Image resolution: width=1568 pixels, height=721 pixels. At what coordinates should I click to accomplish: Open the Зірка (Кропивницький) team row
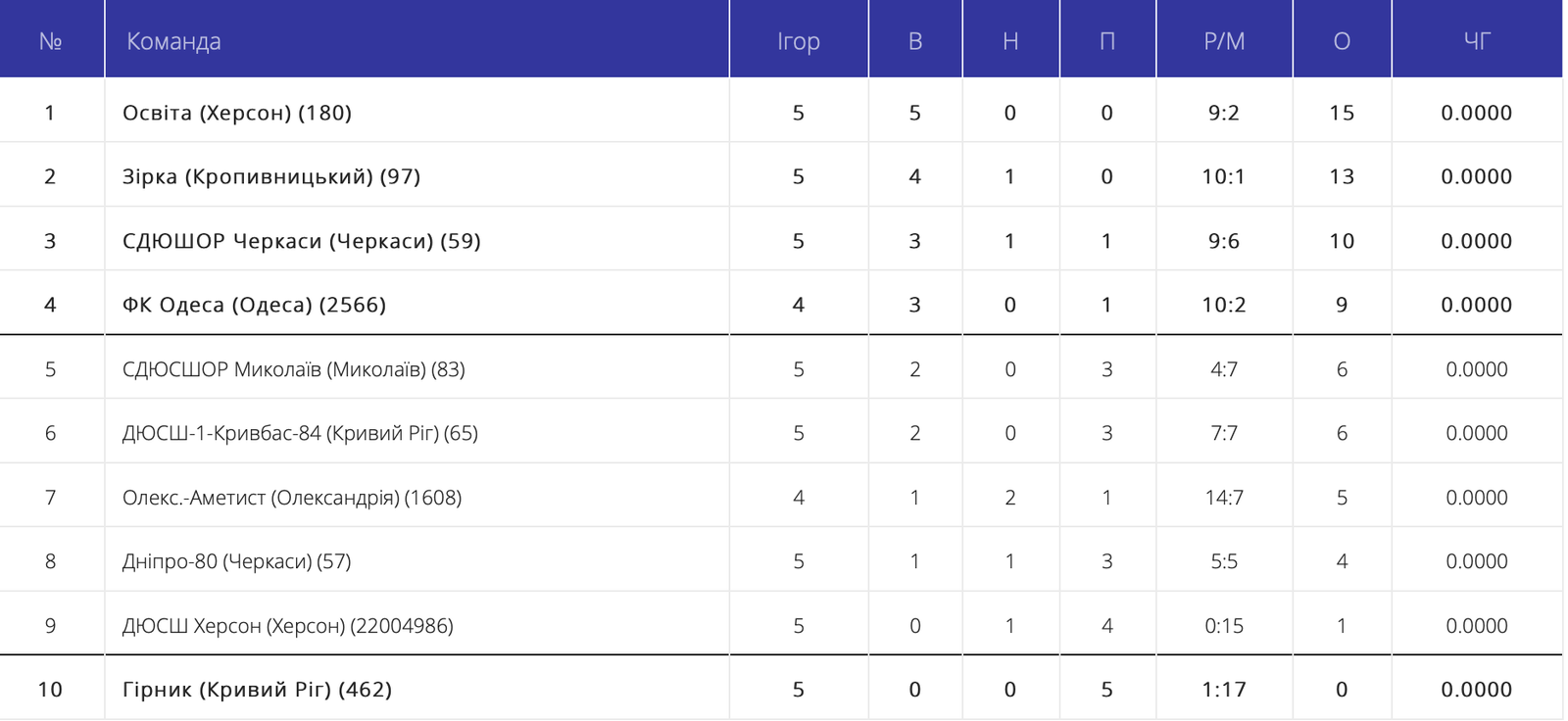click(270, 176)
